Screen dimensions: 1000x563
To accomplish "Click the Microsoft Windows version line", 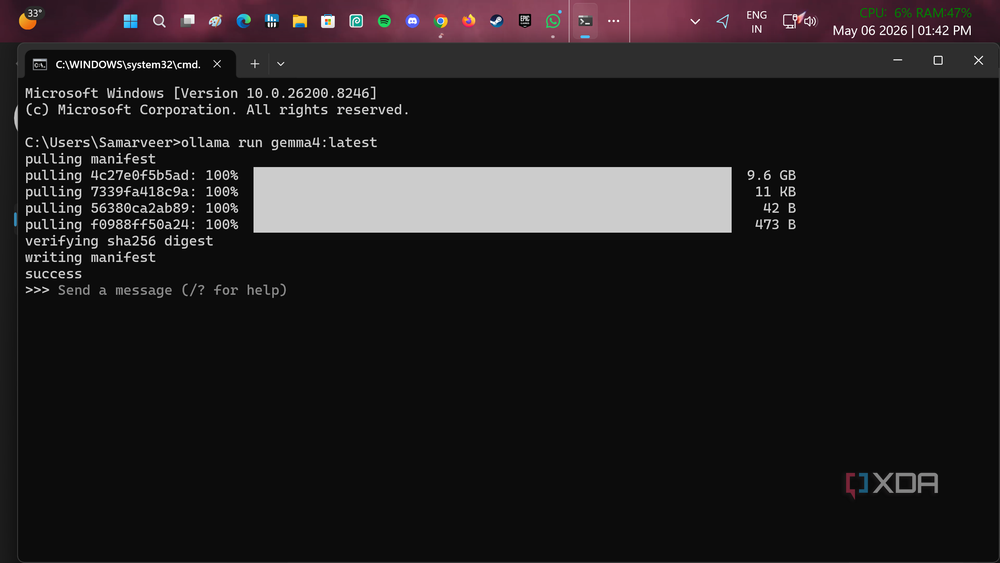I will point(201,93).
